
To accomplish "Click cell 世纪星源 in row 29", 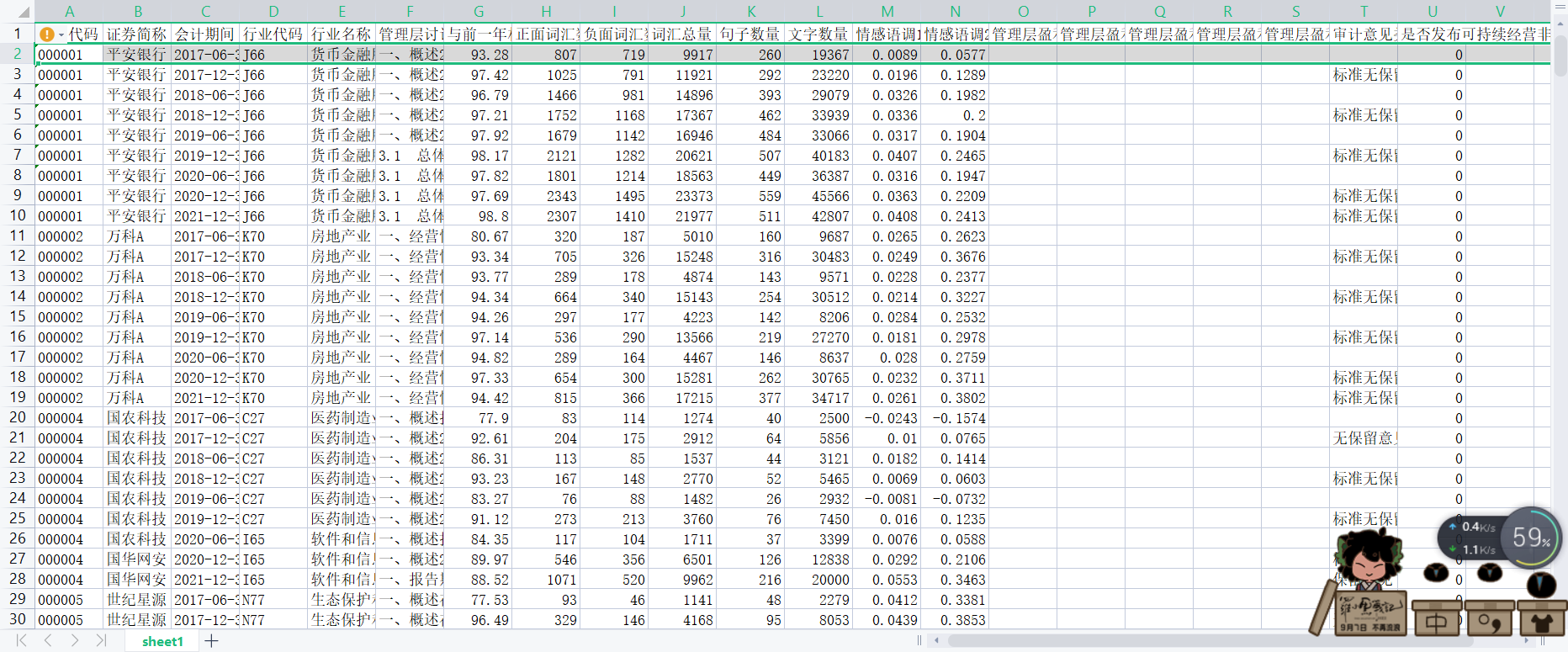I will (x=138, y=600).
